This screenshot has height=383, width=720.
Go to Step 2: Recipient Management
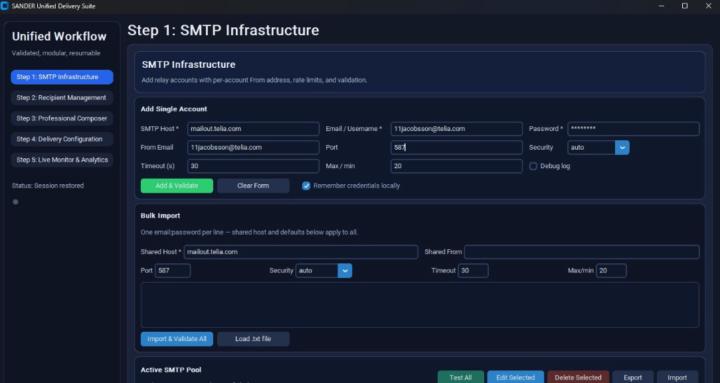[x=62, y=98]
